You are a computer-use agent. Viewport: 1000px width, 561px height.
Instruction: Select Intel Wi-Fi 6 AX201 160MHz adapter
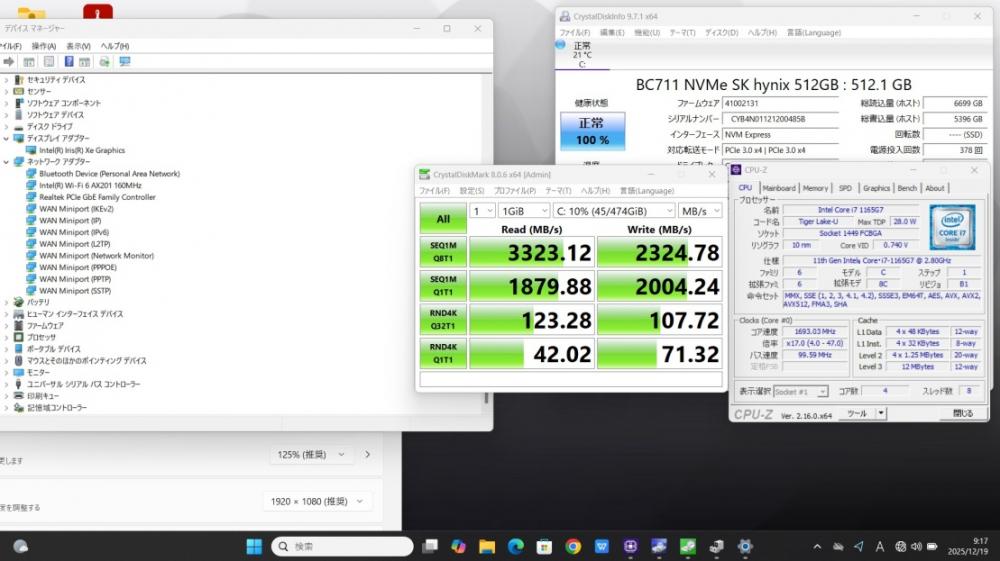(89, 185)
